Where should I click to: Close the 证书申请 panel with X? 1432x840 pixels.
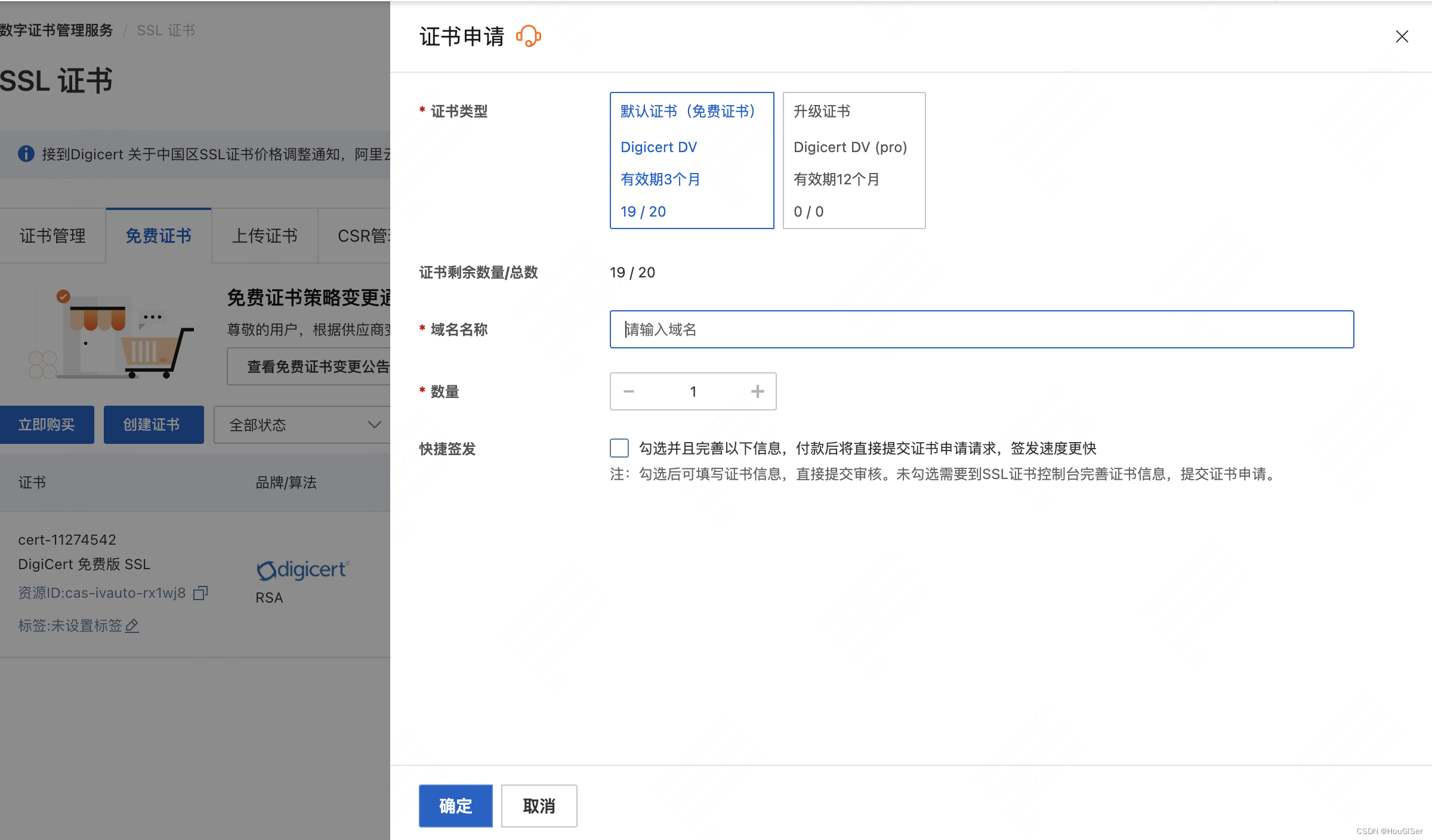1402,36
